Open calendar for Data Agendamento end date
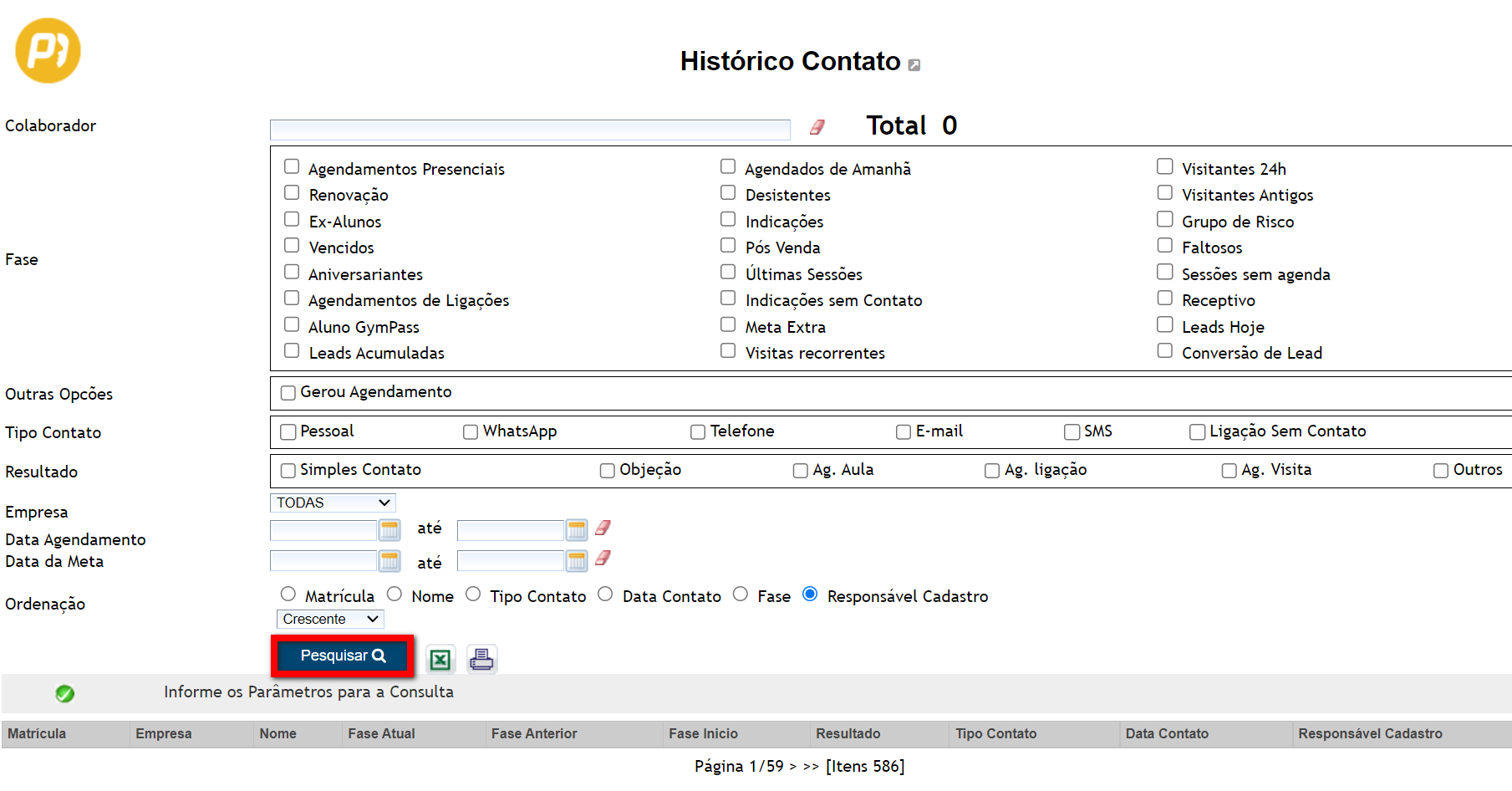This screenshot has height=791, width=1512. click(x=577, y=530)
